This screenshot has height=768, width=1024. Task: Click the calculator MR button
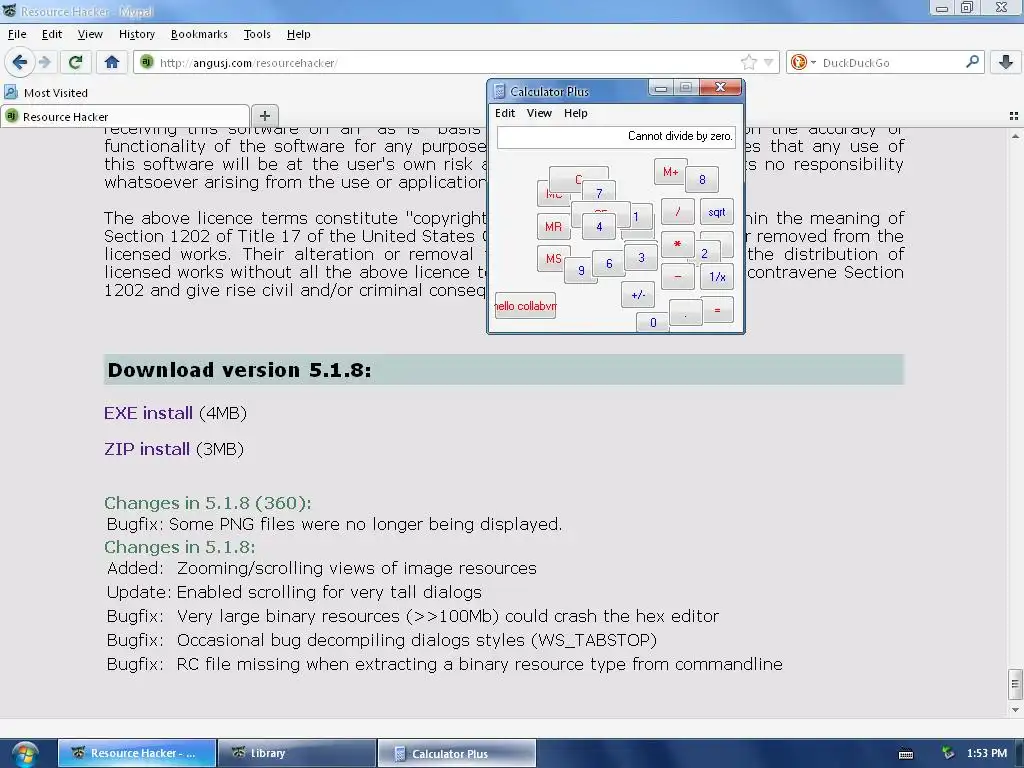point(553,227)
